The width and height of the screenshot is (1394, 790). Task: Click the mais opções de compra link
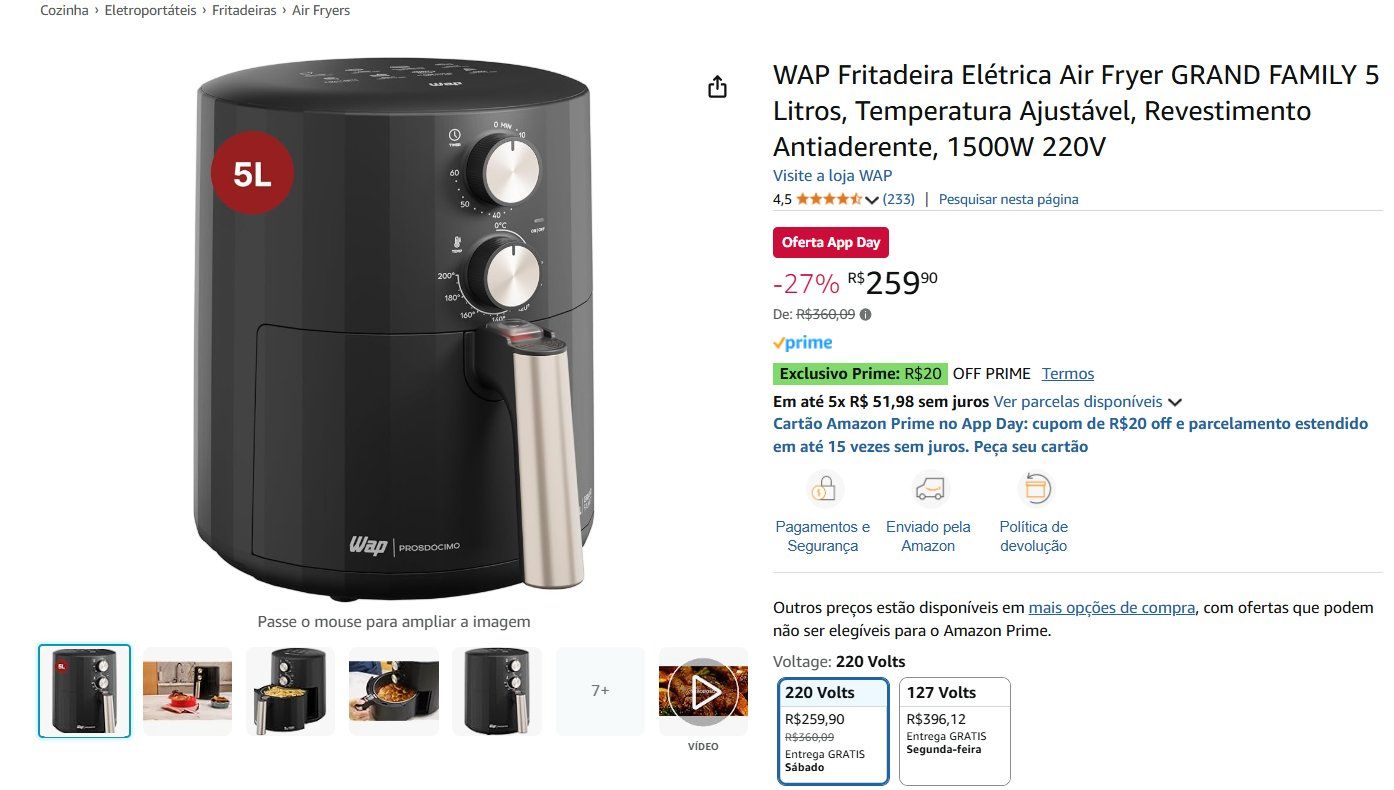1112,607
